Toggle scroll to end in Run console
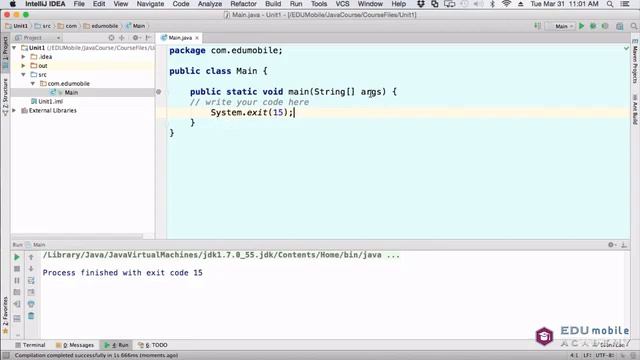640x360 pixels. click(31, 292)
